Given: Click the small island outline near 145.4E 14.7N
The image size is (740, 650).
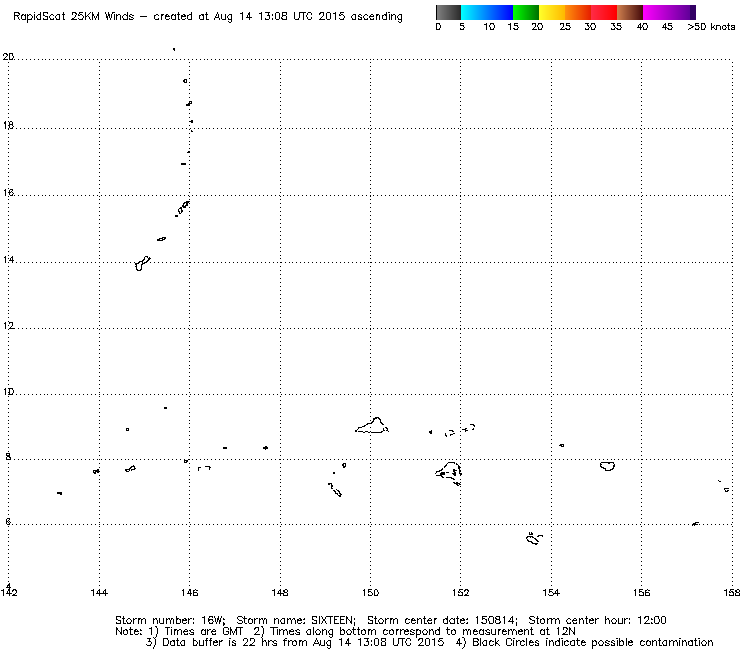Looking at the screenshot, I should 161,239.
